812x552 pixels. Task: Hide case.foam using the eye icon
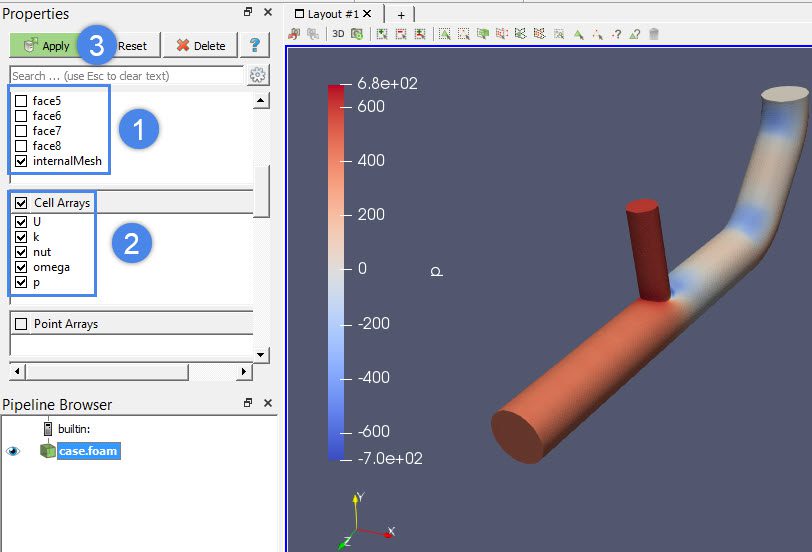13,451
